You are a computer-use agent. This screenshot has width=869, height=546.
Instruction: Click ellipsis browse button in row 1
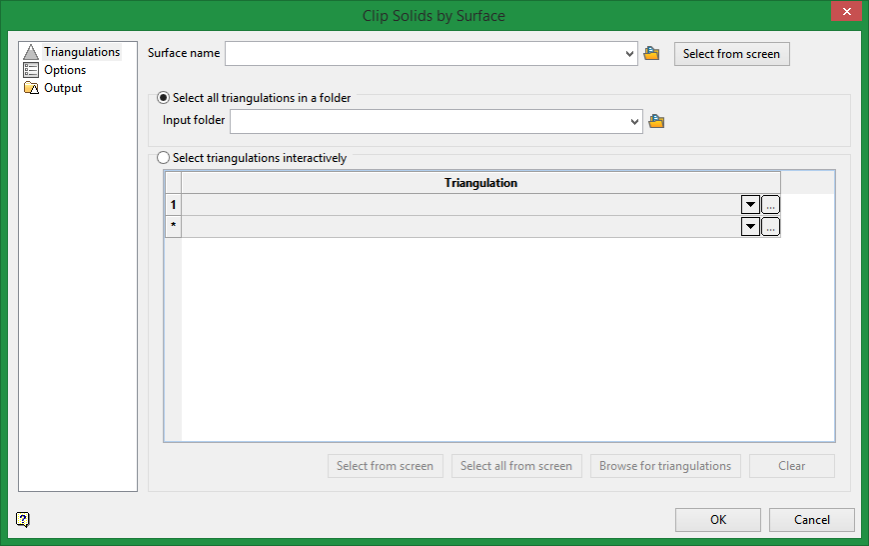[770, 205]
